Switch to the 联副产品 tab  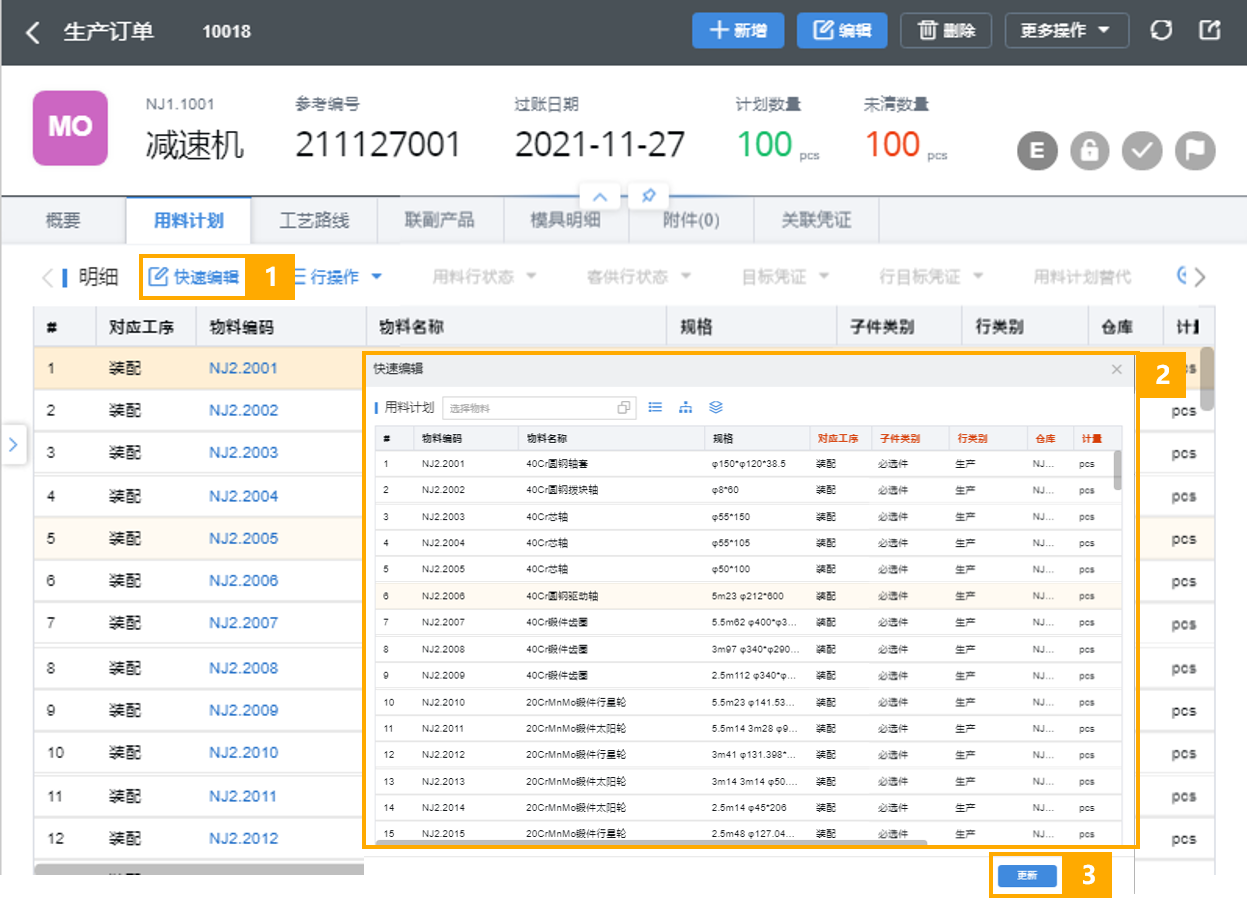440,220
